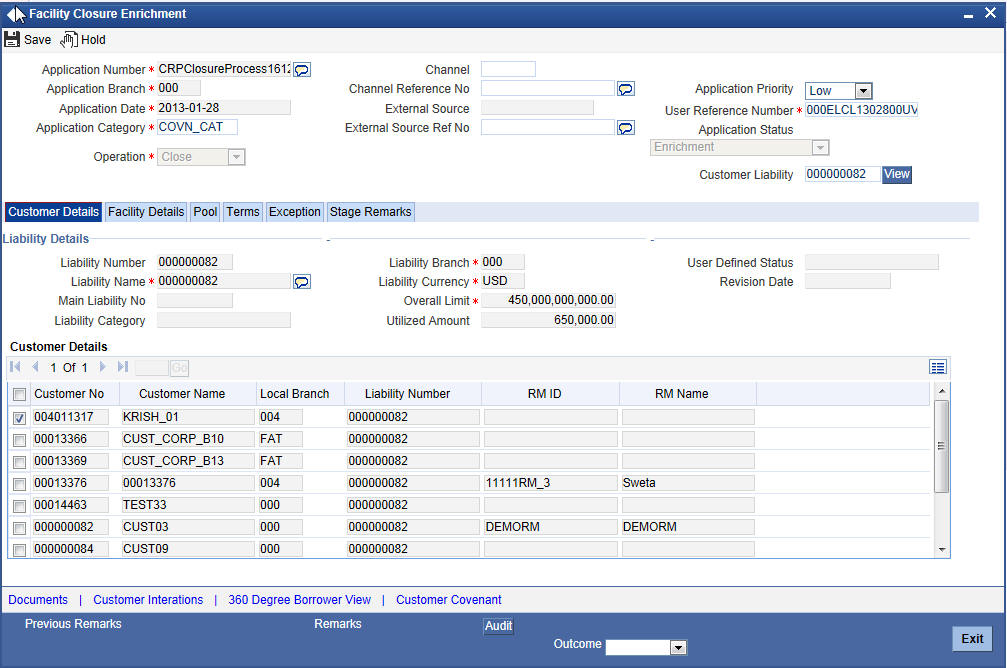
Task: Click RM ID column header
Action: (x=545, y=394)
